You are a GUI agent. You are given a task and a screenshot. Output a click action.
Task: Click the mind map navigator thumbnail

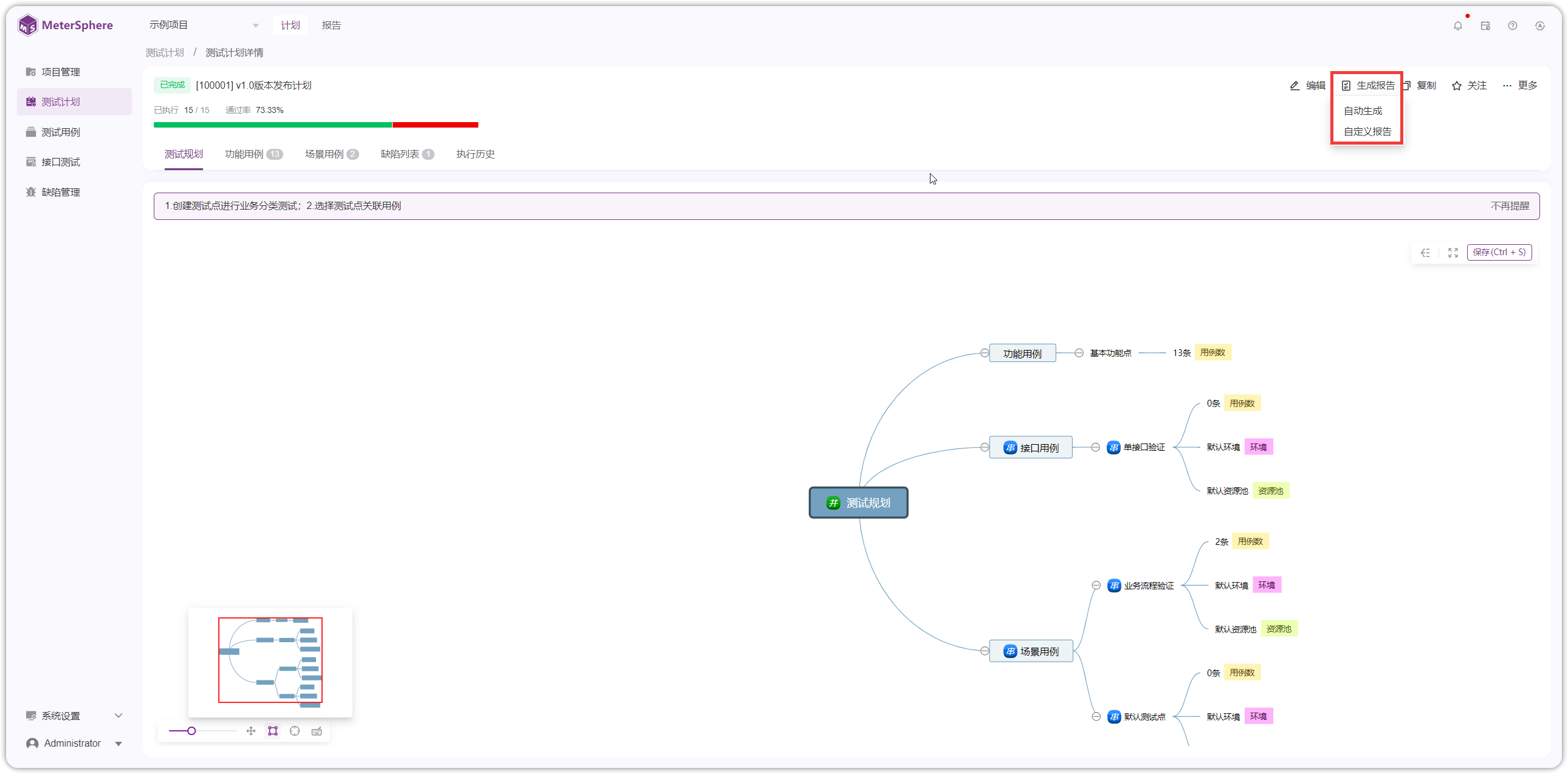[x=270, y=662]
